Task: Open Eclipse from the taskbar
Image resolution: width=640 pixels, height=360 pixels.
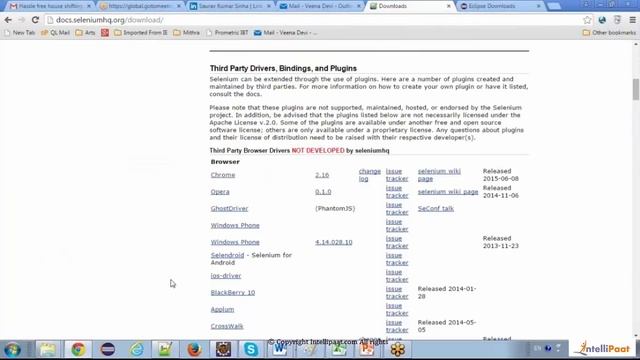Action: coord(108,349)
